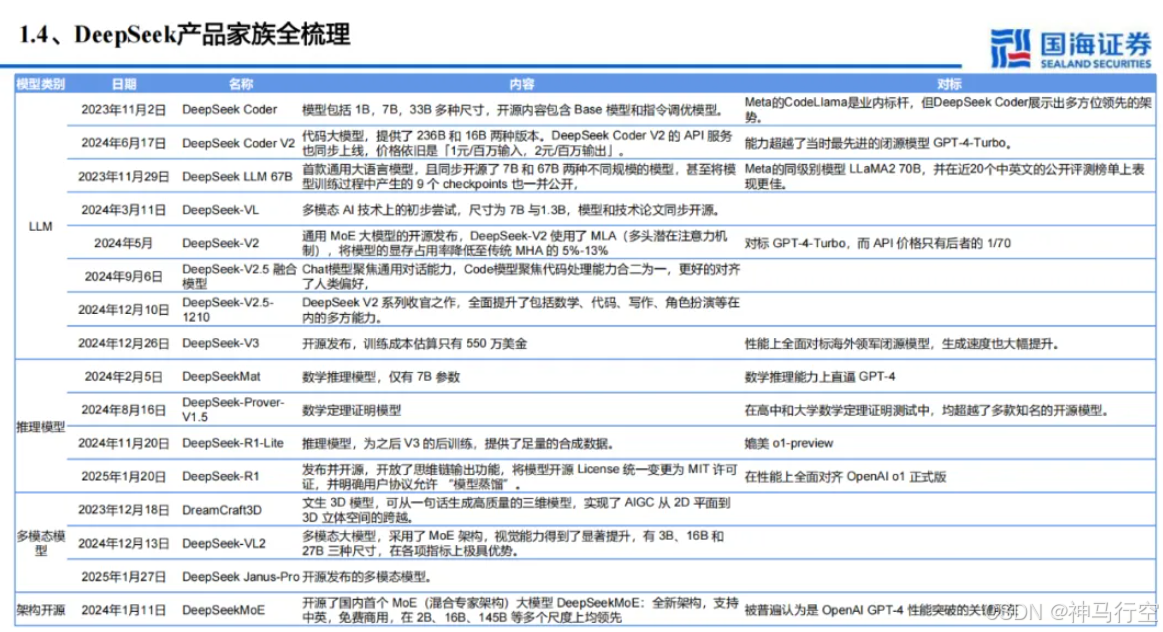Select the 'DeepSeek-V2' name cell
This screenshot has height=632, width=1163.
click(x=220, y=243)
